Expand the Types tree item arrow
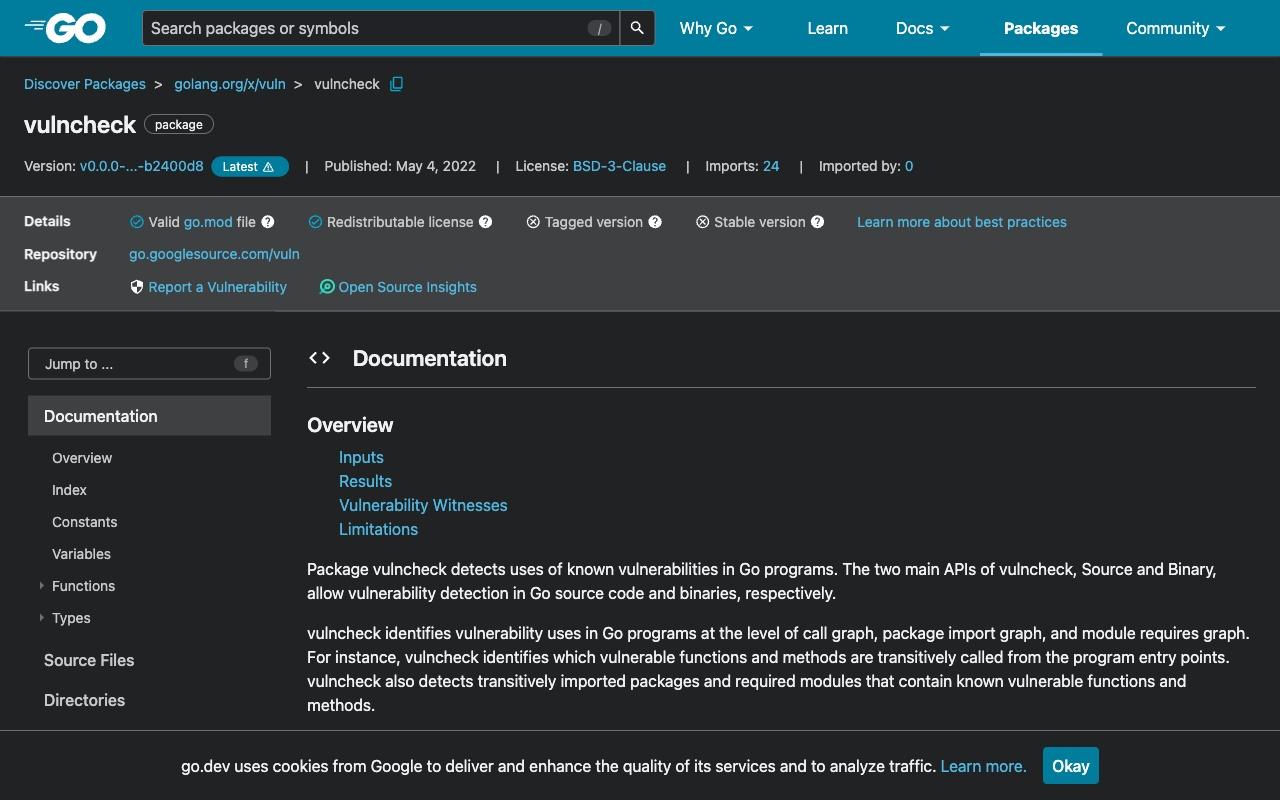 [41, 618]
